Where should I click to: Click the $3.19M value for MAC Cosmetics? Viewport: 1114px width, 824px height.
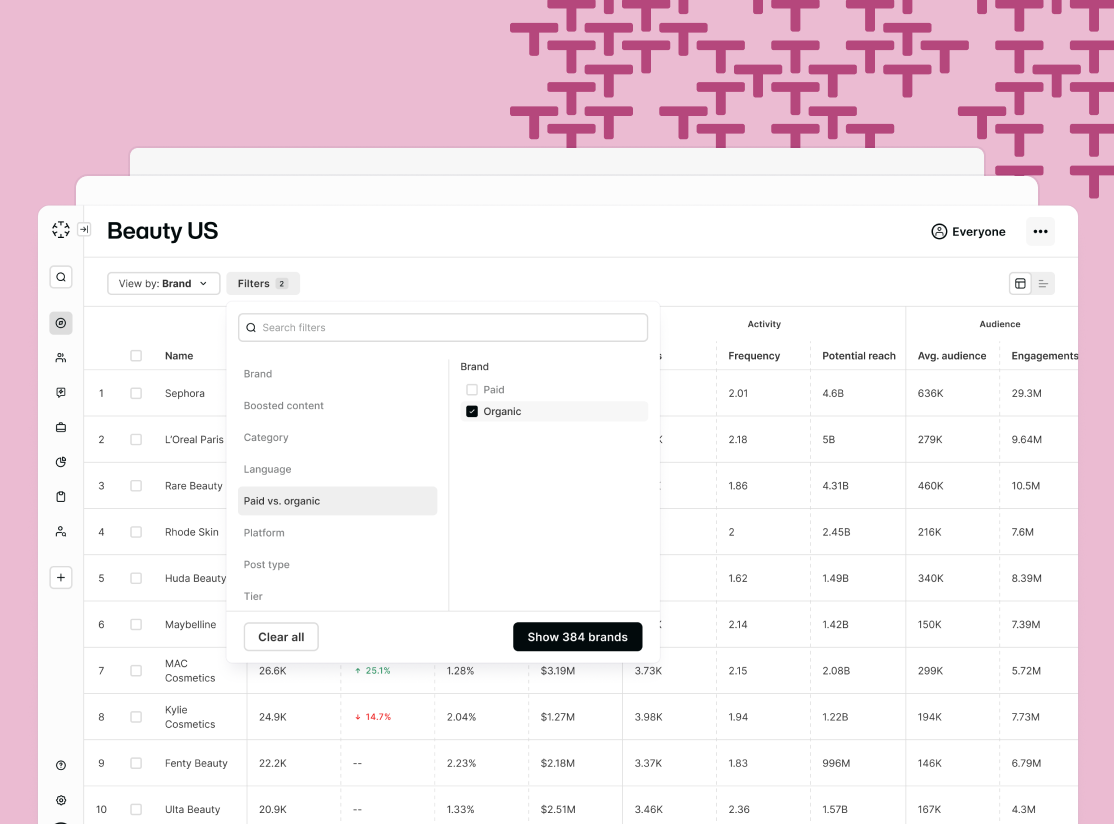[x=558, y=671]
